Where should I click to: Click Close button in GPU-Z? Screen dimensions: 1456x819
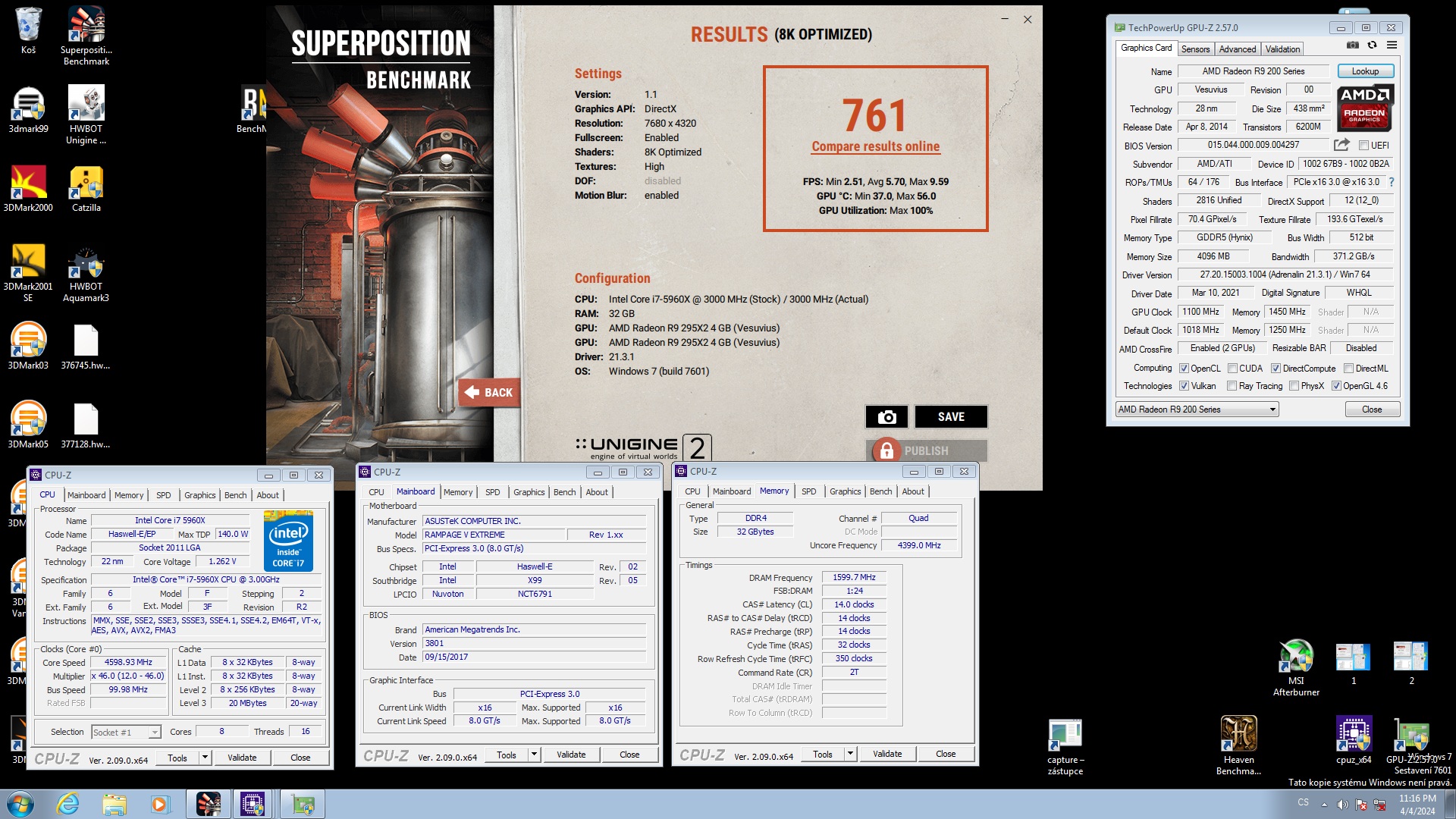pyautogui.click(x=1371, y=409)
